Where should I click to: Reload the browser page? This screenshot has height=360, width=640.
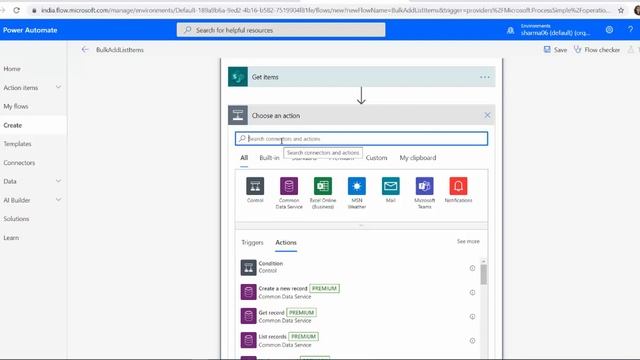point(16,10)
